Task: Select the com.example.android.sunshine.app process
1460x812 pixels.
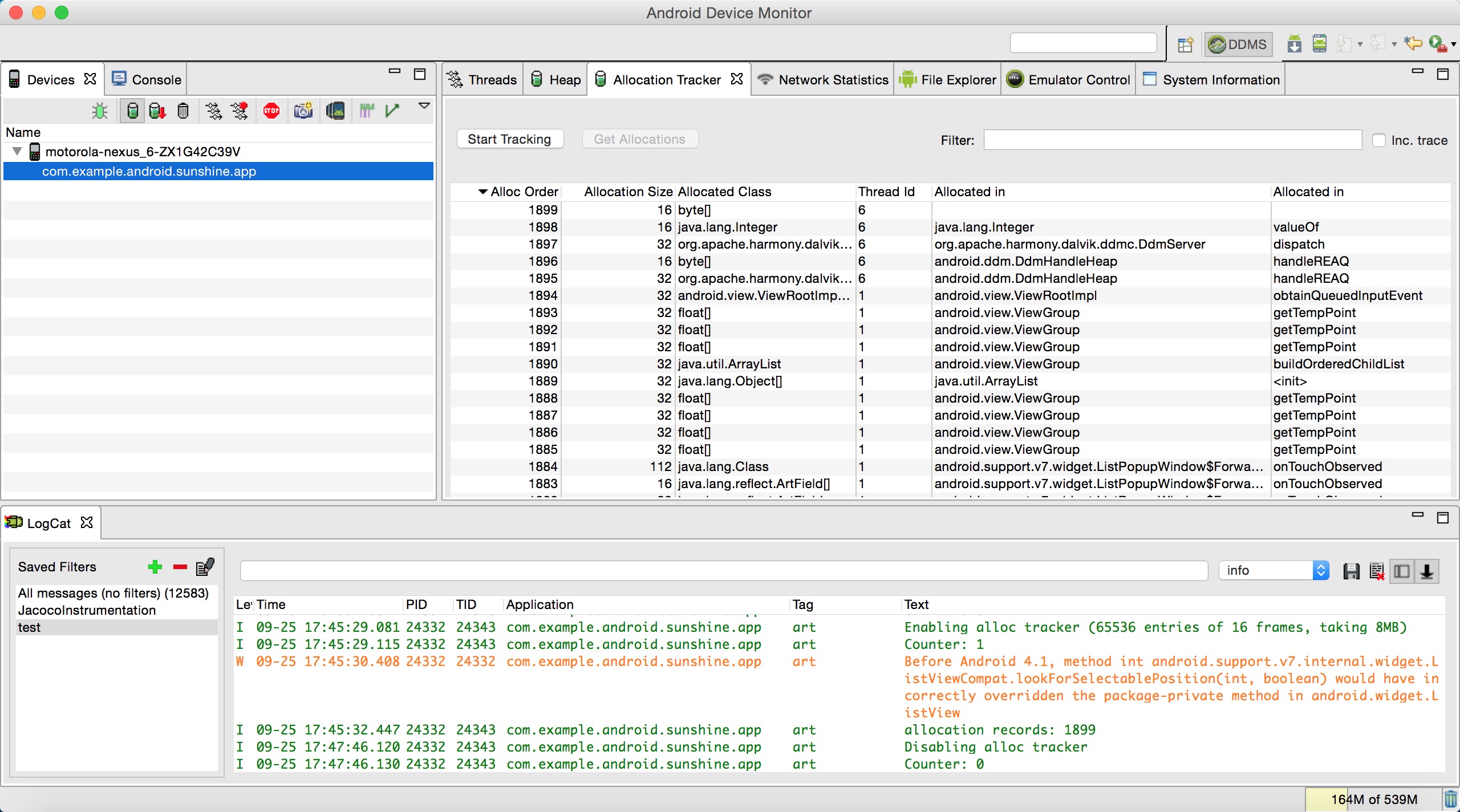Action: point(218,171)
